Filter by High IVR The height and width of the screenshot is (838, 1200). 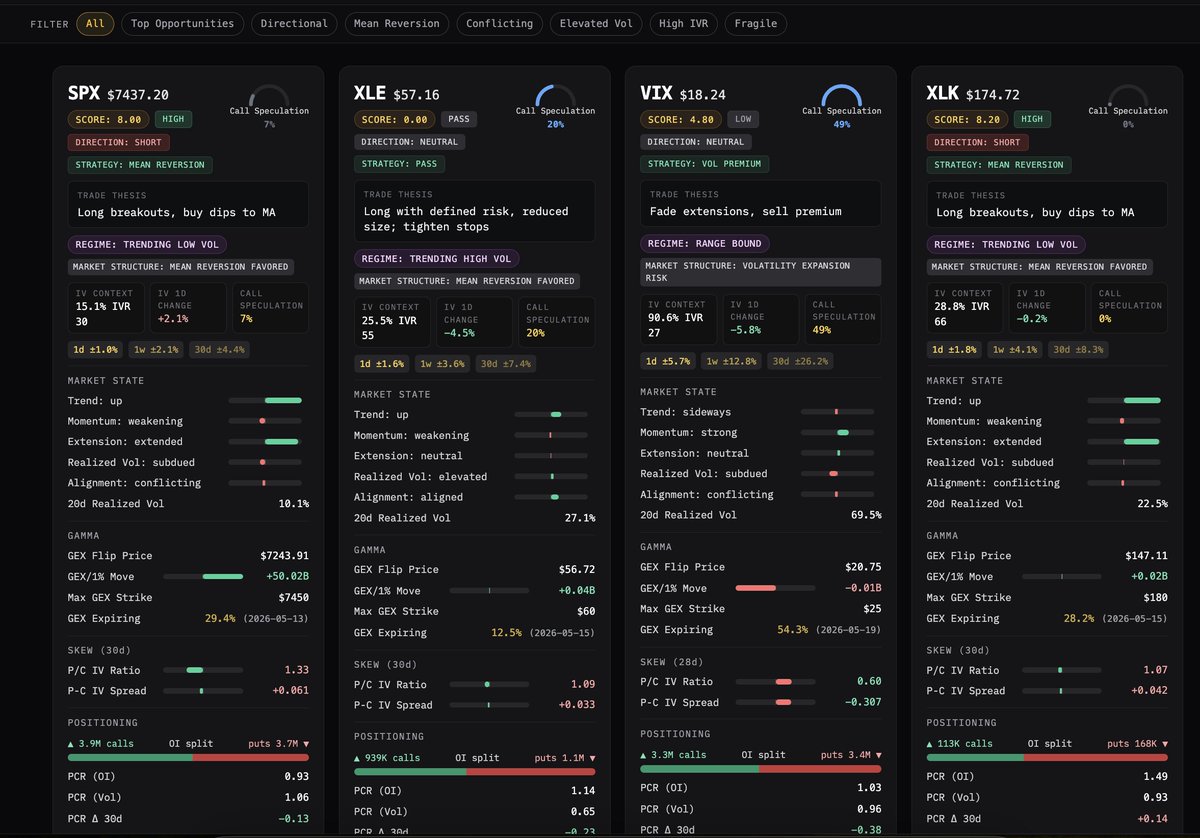(683, 23)
